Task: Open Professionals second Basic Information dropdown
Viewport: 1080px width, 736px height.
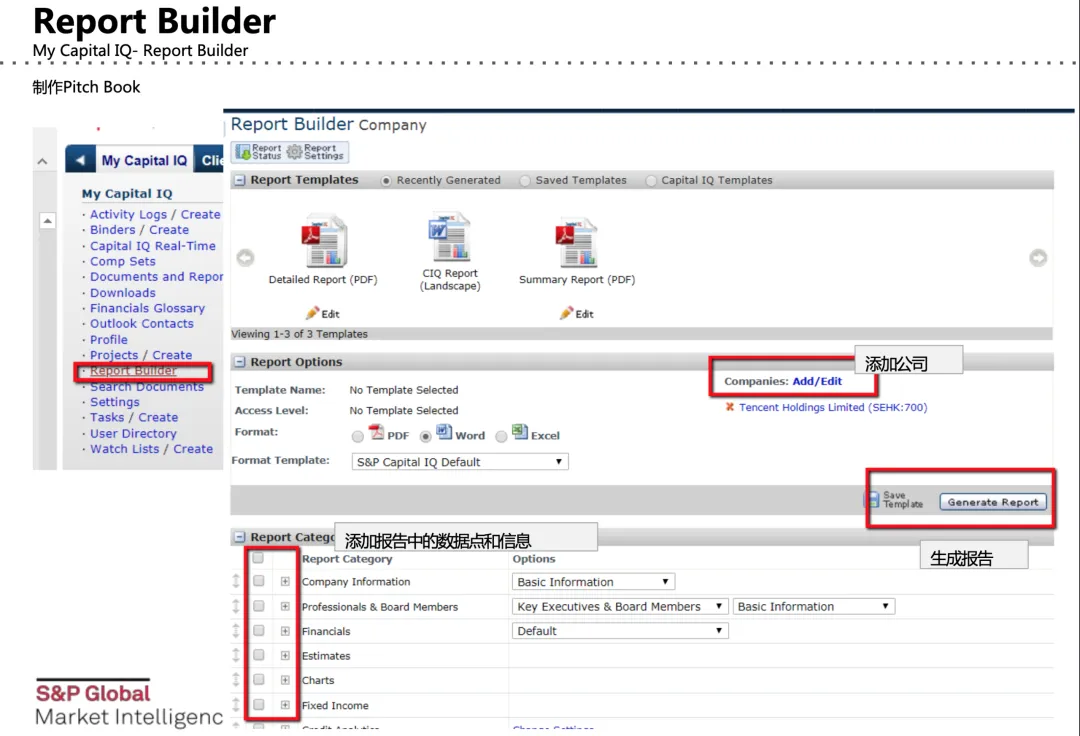Action: pos(813,607)
